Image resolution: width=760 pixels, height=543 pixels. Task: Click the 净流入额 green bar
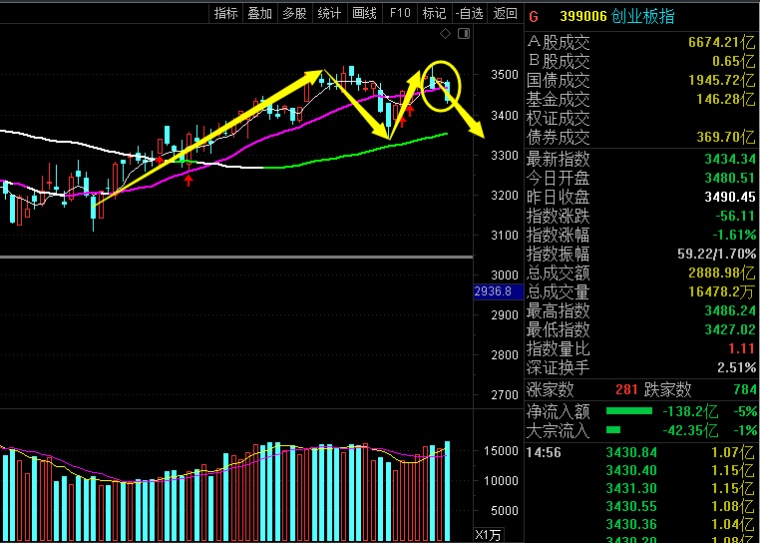pos(629,411)
